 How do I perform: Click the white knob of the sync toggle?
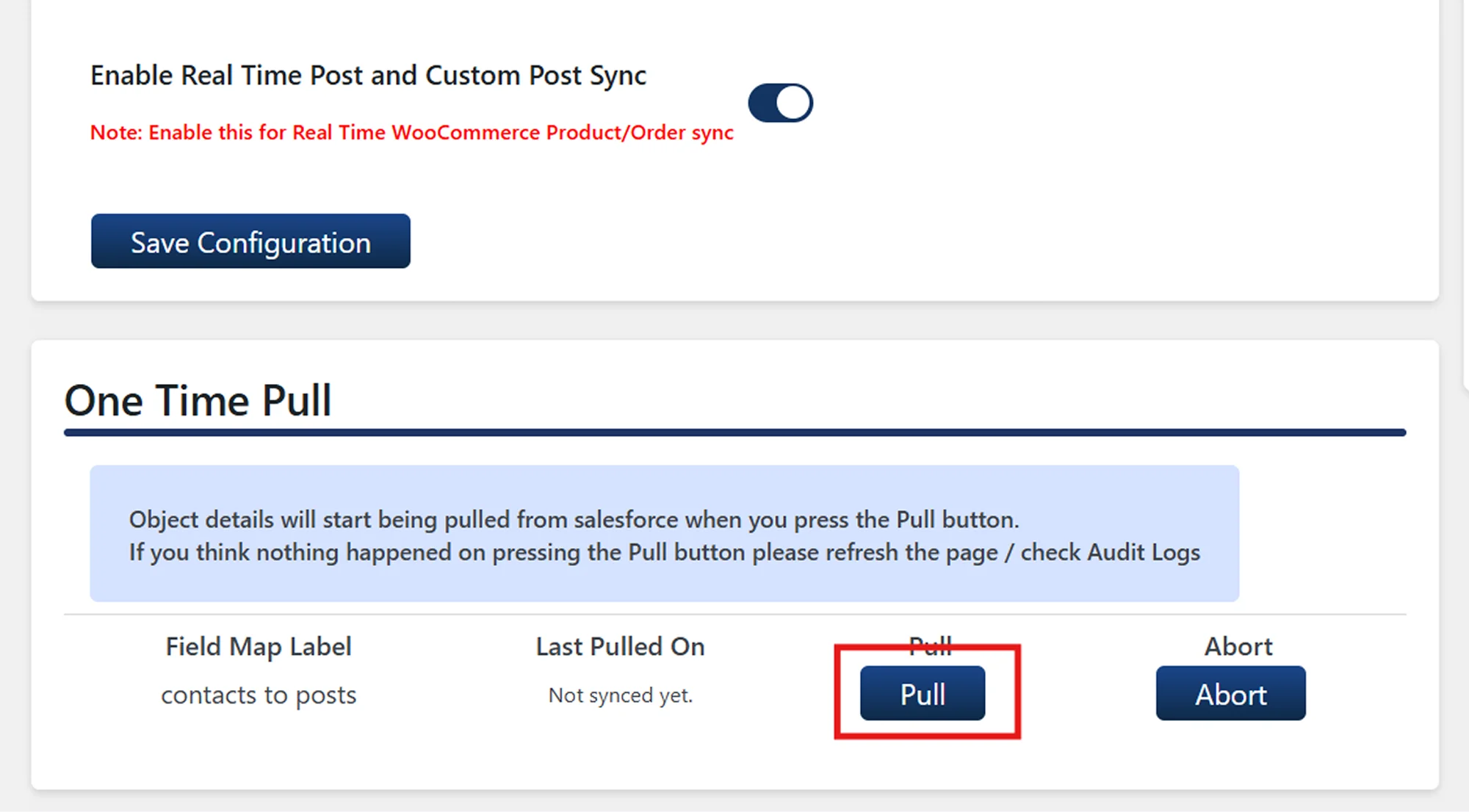coord(793,103)
